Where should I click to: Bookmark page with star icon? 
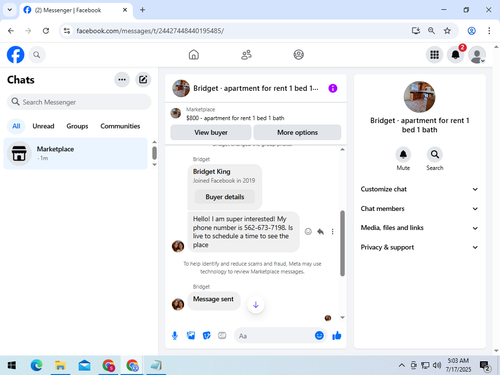pos(447,31)
